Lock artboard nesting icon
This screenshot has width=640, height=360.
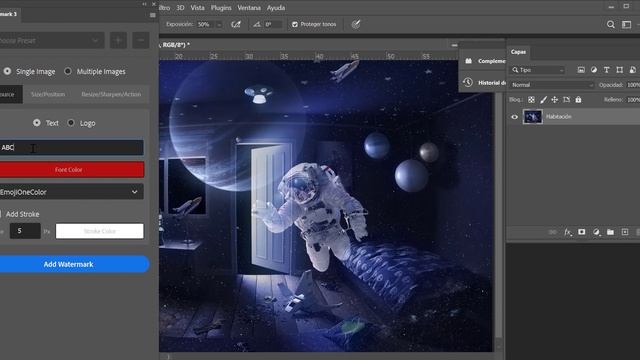566,100
